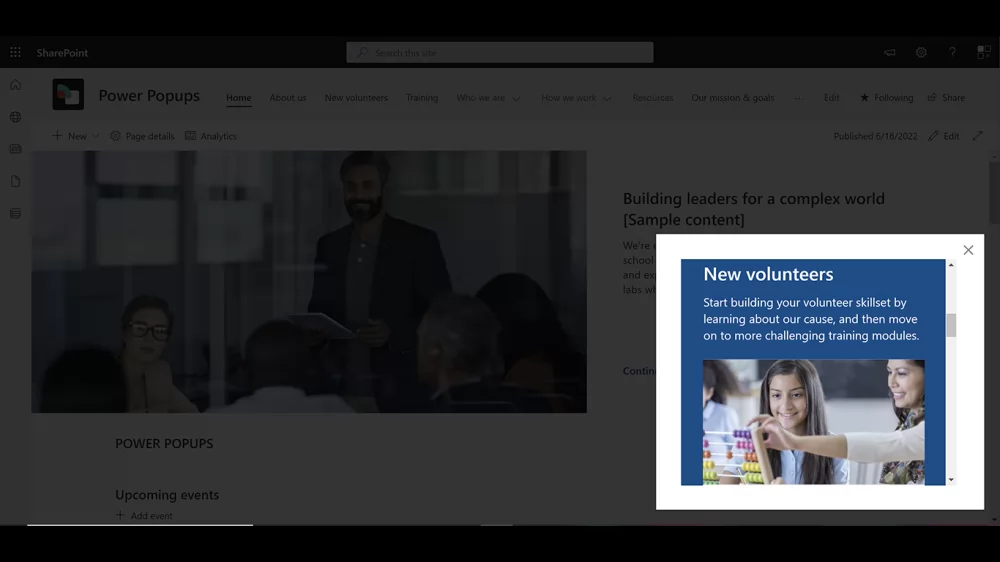Toggle the Following star
The height and width of the screenshot is (562, 1000).
(x=886, y=98)
